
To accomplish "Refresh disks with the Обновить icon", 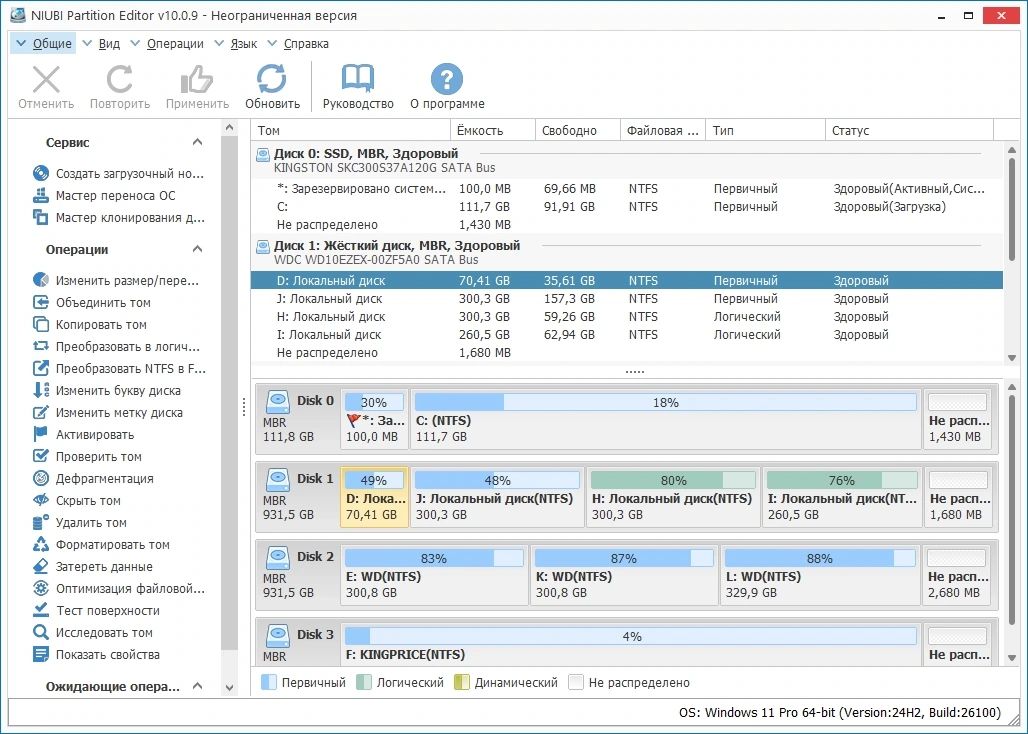I will pos(272,80).
